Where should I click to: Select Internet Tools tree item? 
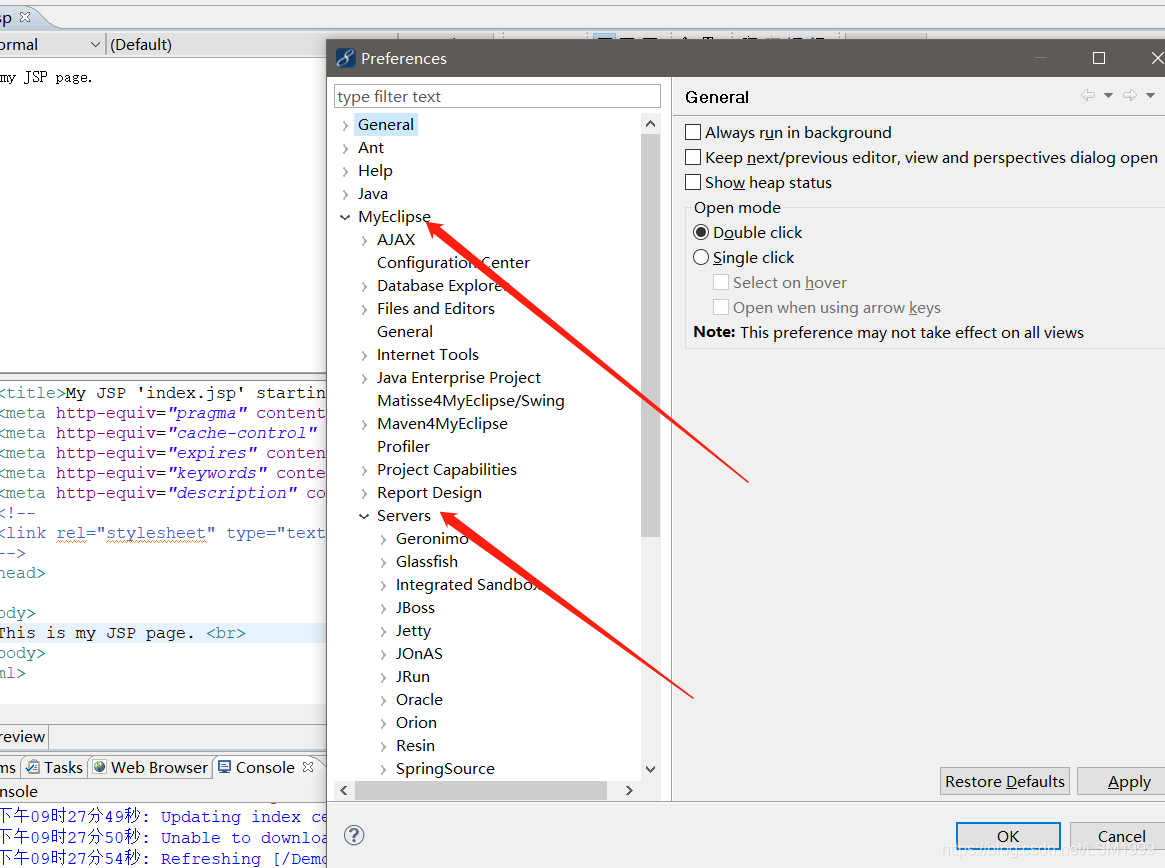click(x=428, y=354)
